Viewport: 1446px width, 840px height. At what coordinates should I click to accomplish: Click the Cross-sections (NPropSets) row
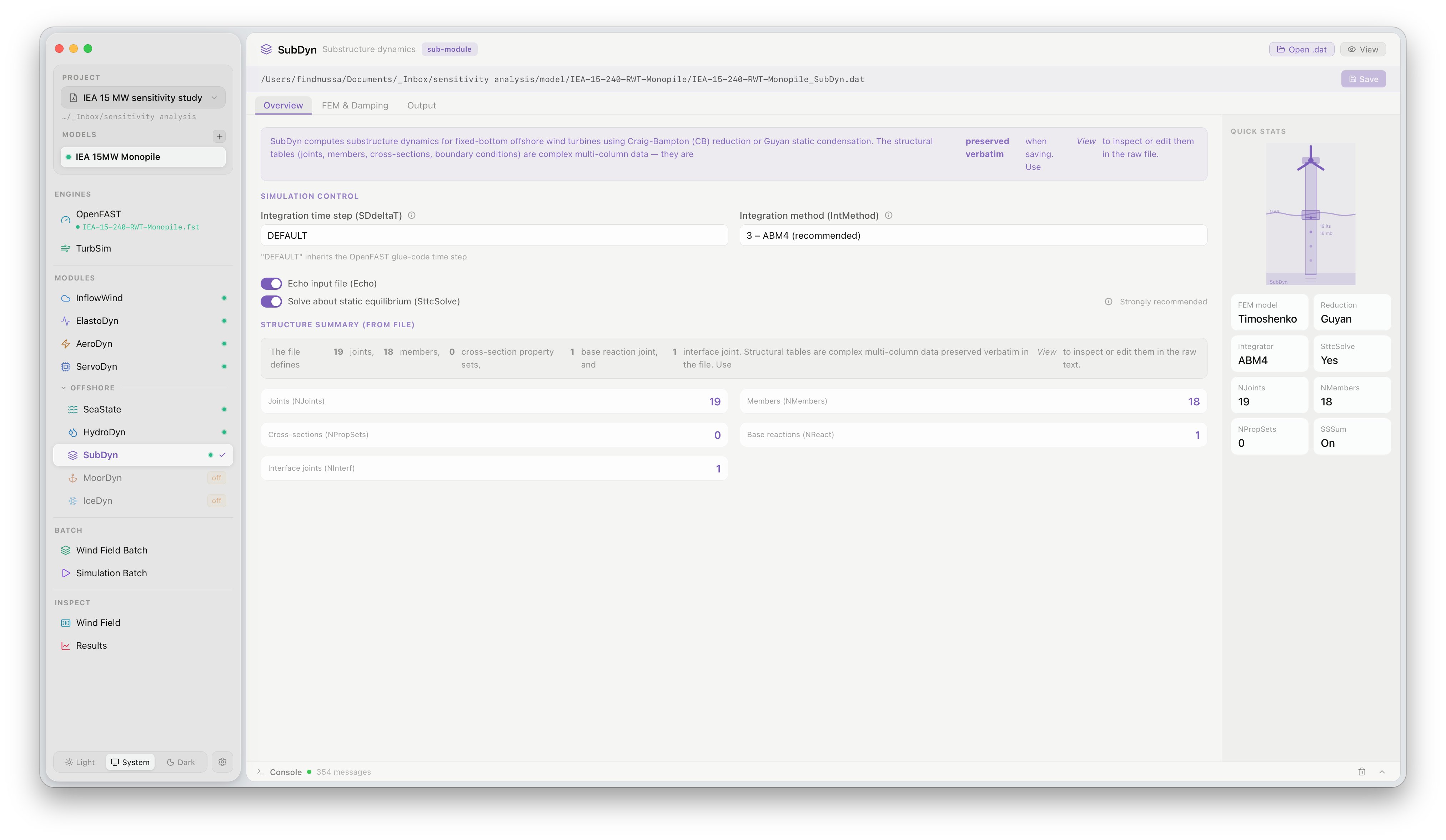[494, 435]
